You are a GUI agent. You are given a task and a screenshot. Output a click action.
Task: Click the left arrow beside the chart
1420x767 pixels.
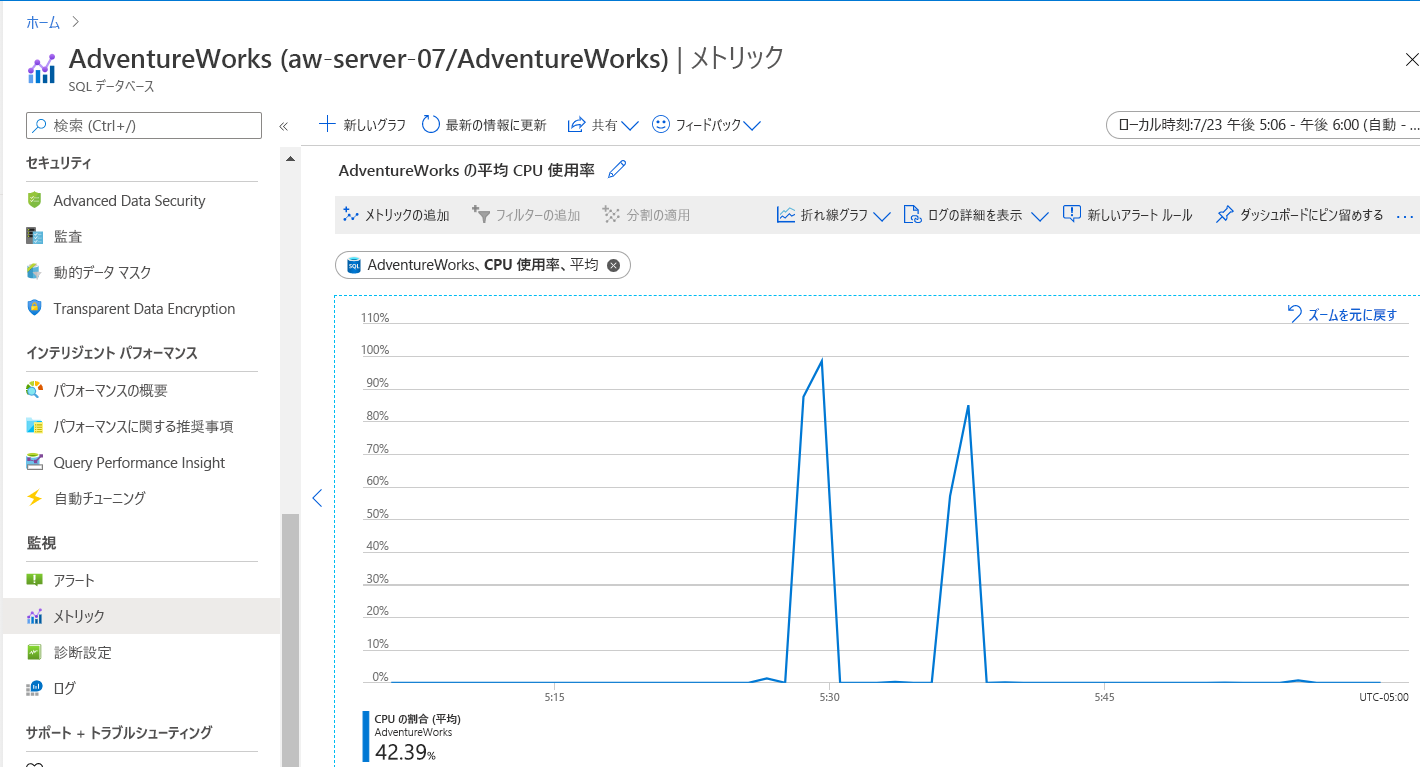click(317, 498)
